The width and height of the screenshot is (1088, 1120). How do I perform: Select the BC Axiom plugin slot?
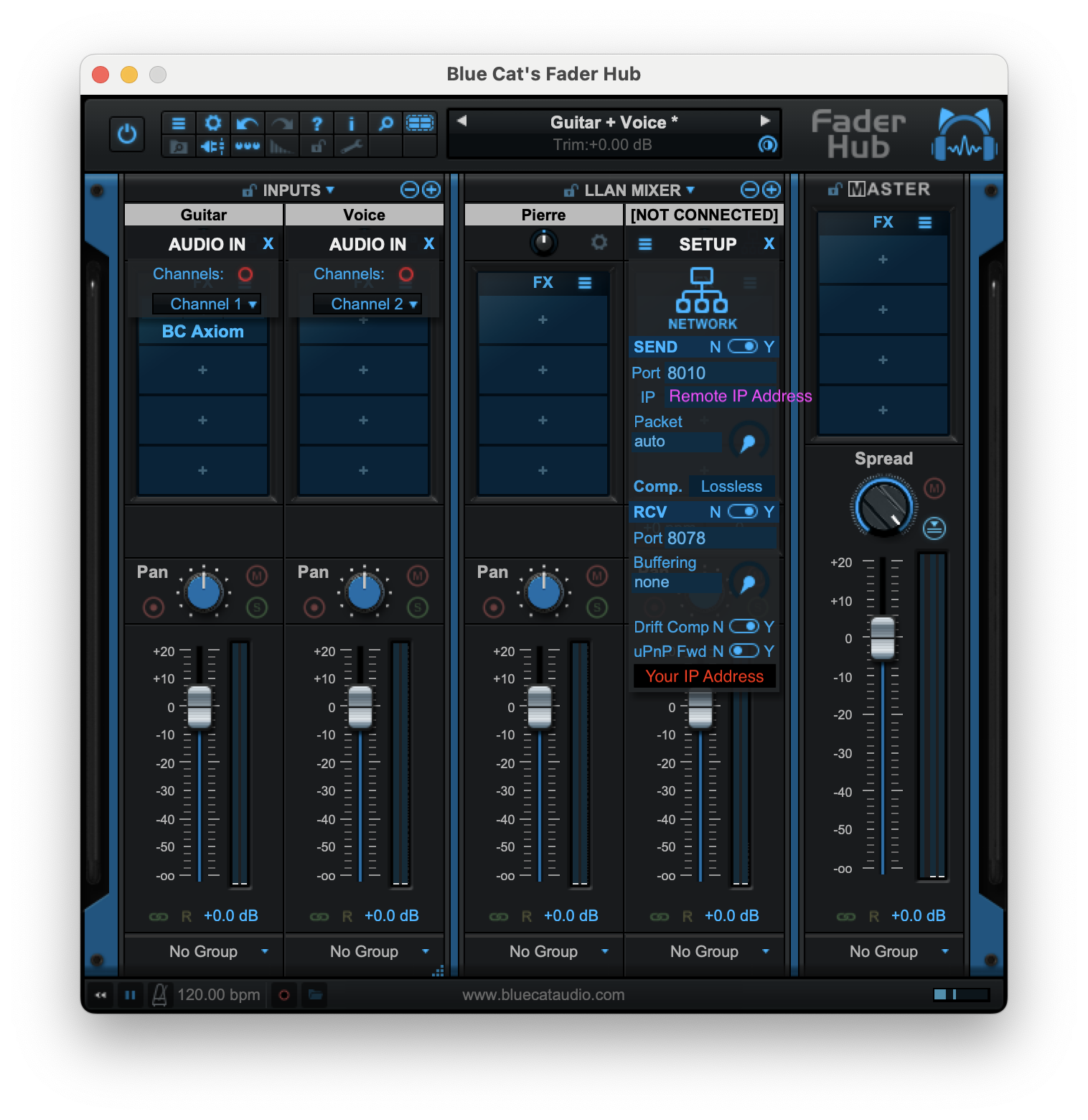(203, 331)
